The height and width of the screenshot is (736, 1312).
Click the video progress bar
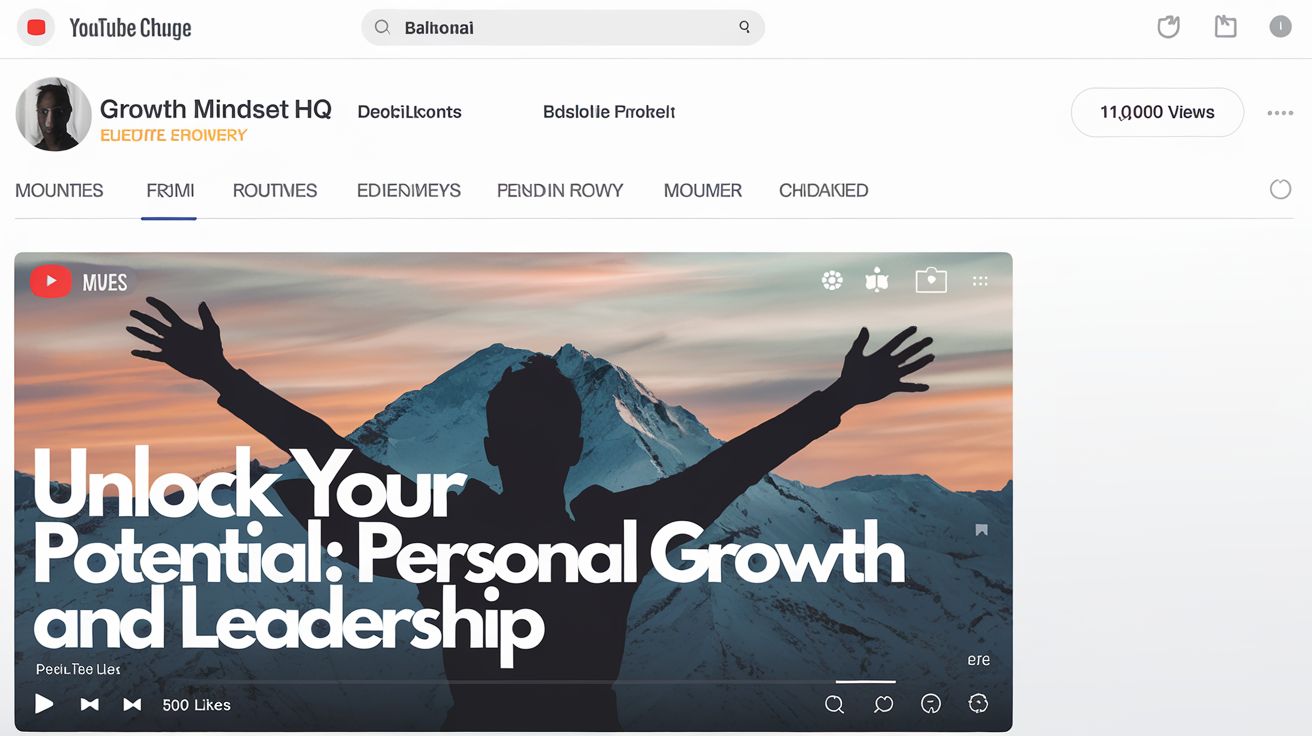[x=514, y=682]
